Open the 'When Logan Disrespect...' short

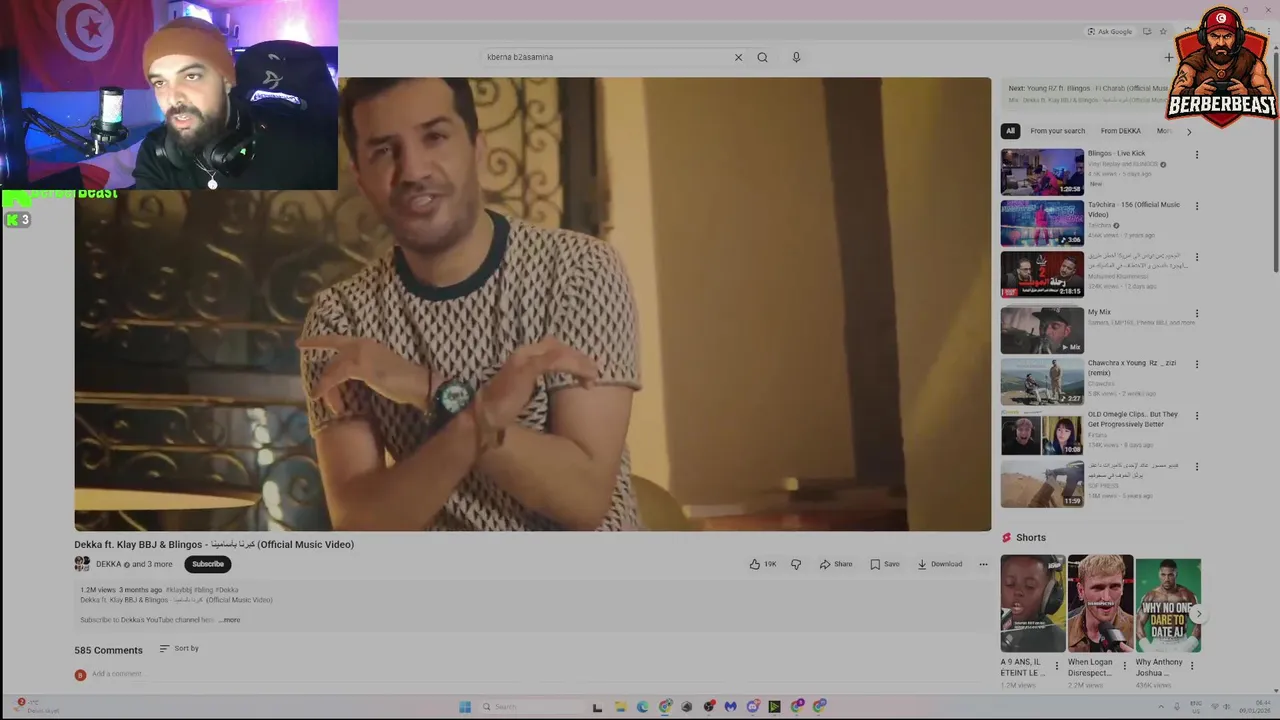coord(1100,604)
